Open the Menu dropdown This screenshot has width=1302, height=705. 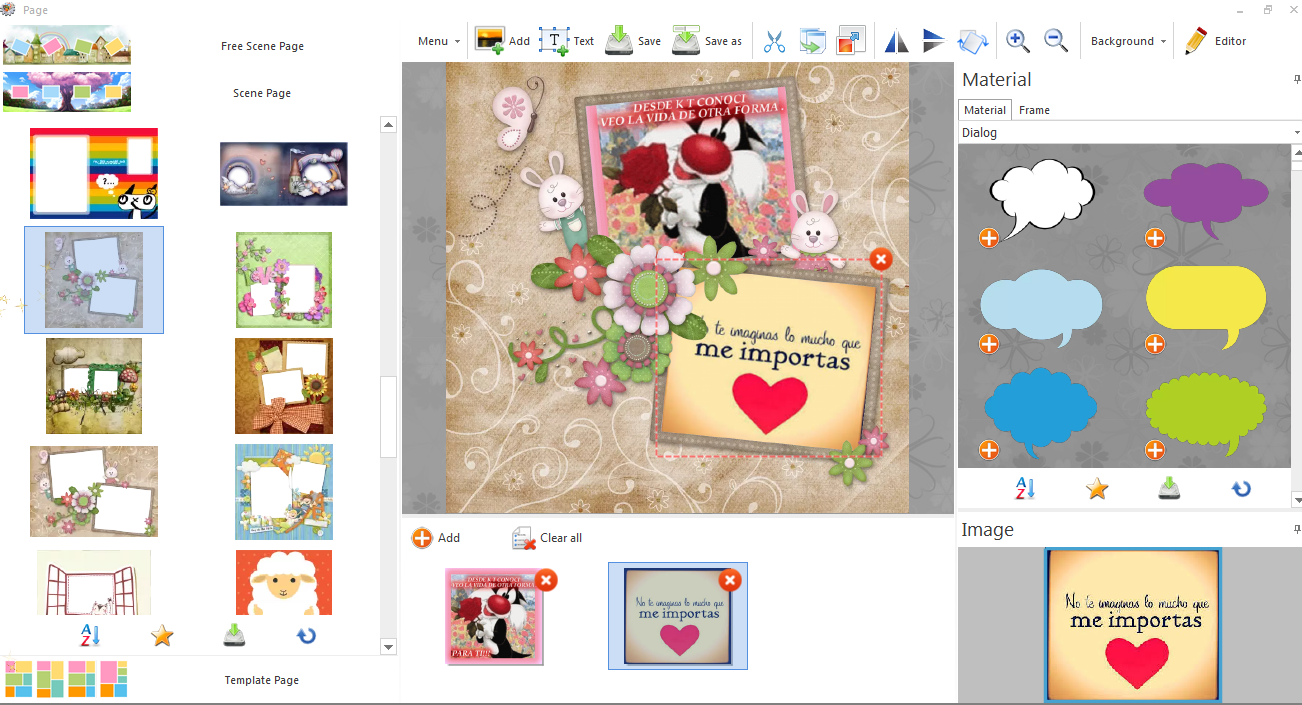pos(439,41)
